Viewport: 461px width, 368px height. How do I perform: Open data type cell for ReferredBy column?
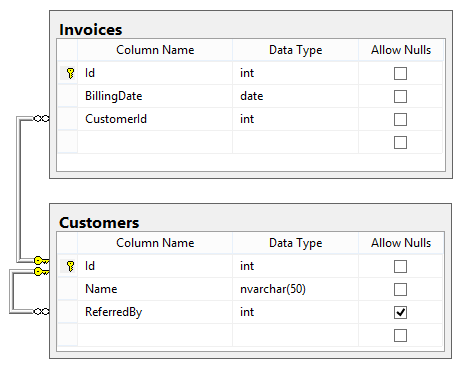pos(295,312)
